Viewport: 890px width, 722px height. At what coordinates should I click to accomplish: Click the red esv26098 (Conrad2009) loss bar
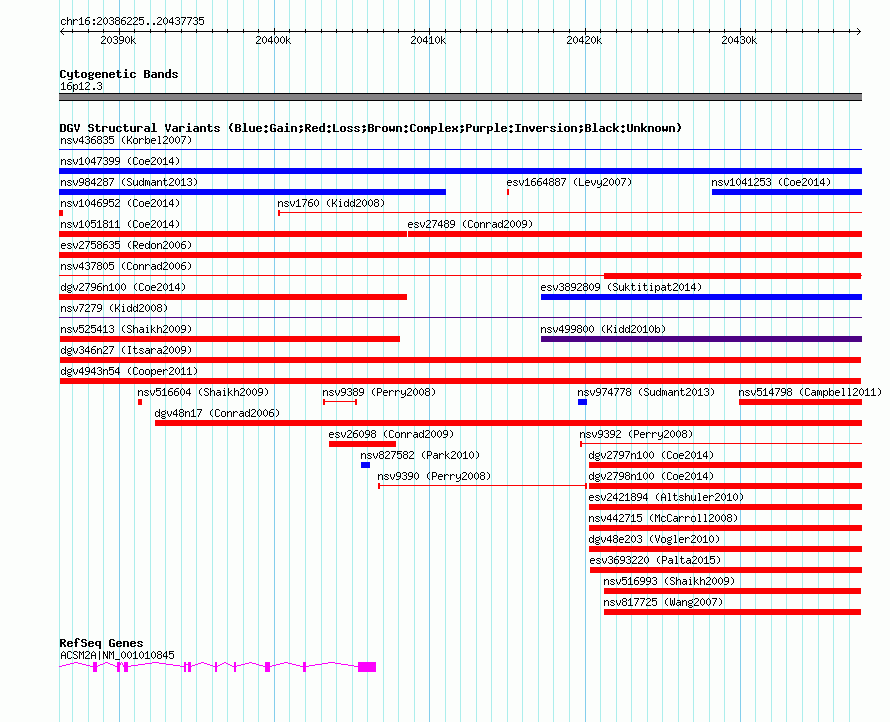pos(362,444)
